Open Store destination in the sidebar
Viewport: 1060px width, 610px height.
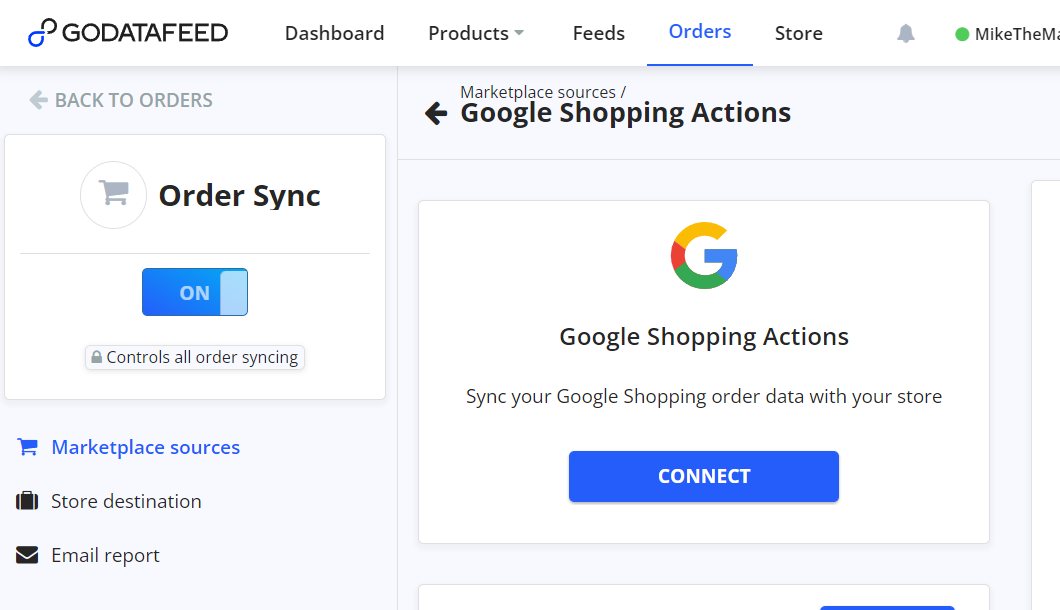[x=109, y=501]
